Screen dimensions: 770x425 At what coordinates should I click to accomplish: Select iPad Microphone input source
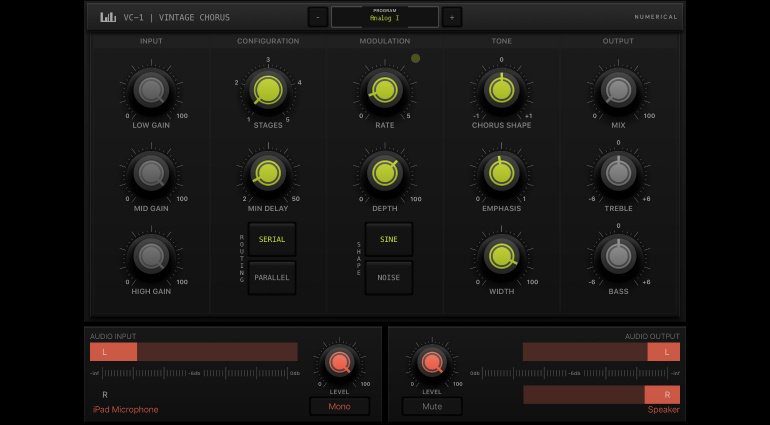click(x=124, y=409)
